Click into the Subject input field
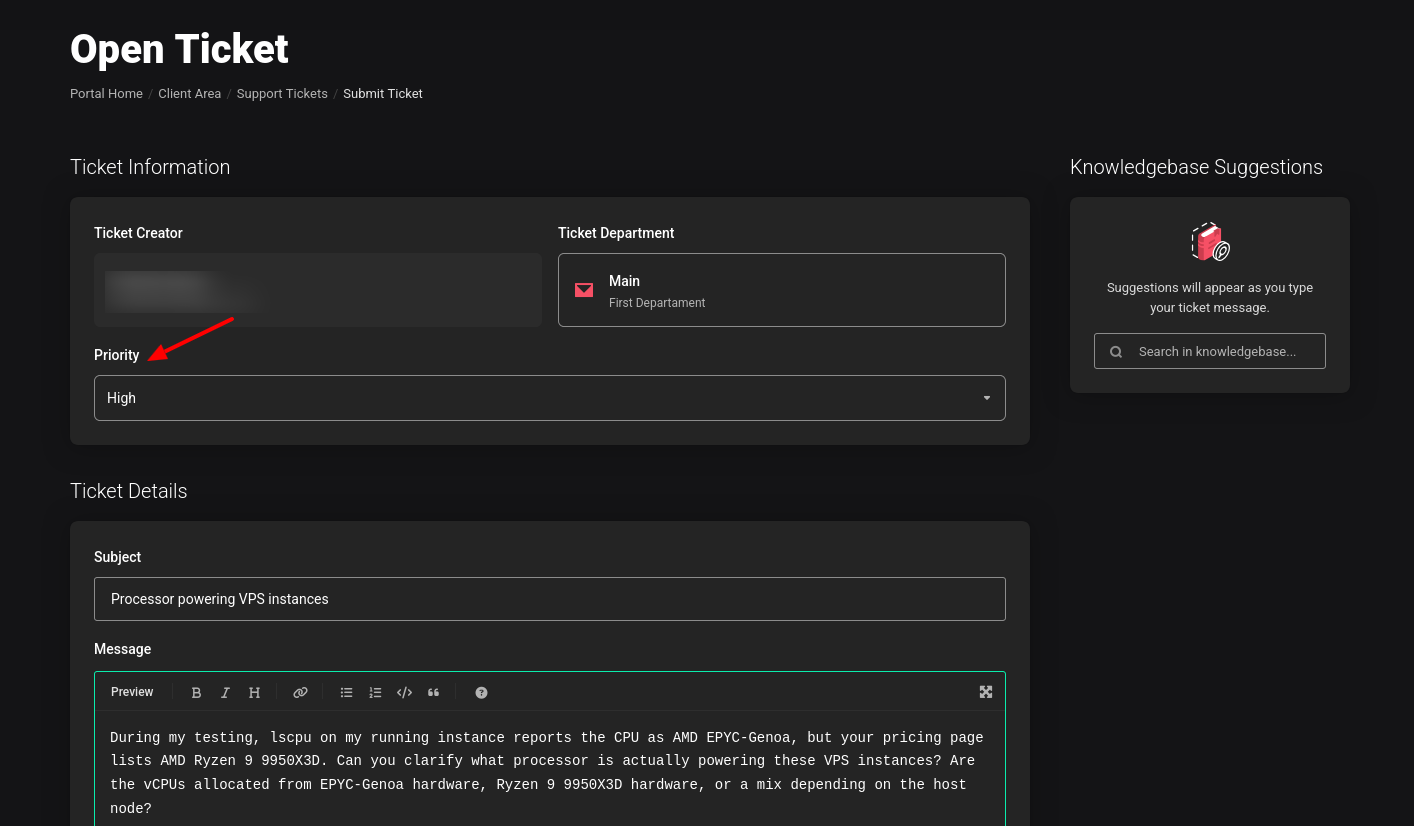This screenshot has height=826, width=1414. 550,599
